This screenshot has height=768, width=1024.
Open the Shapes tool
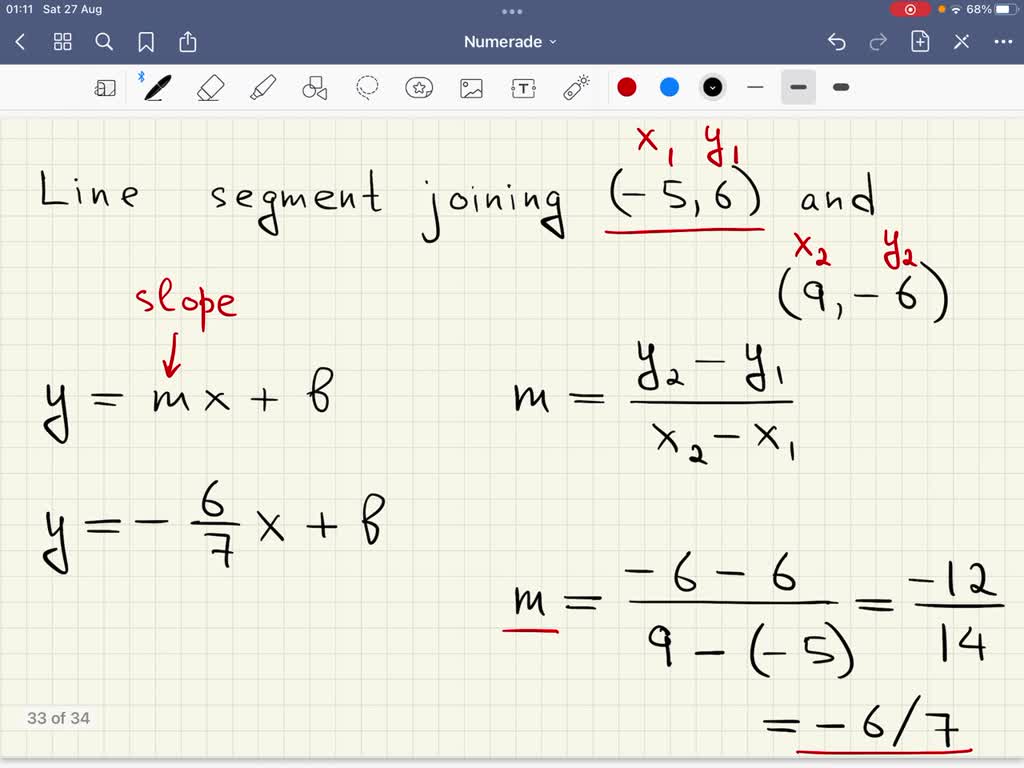click(x=315, y=87)
